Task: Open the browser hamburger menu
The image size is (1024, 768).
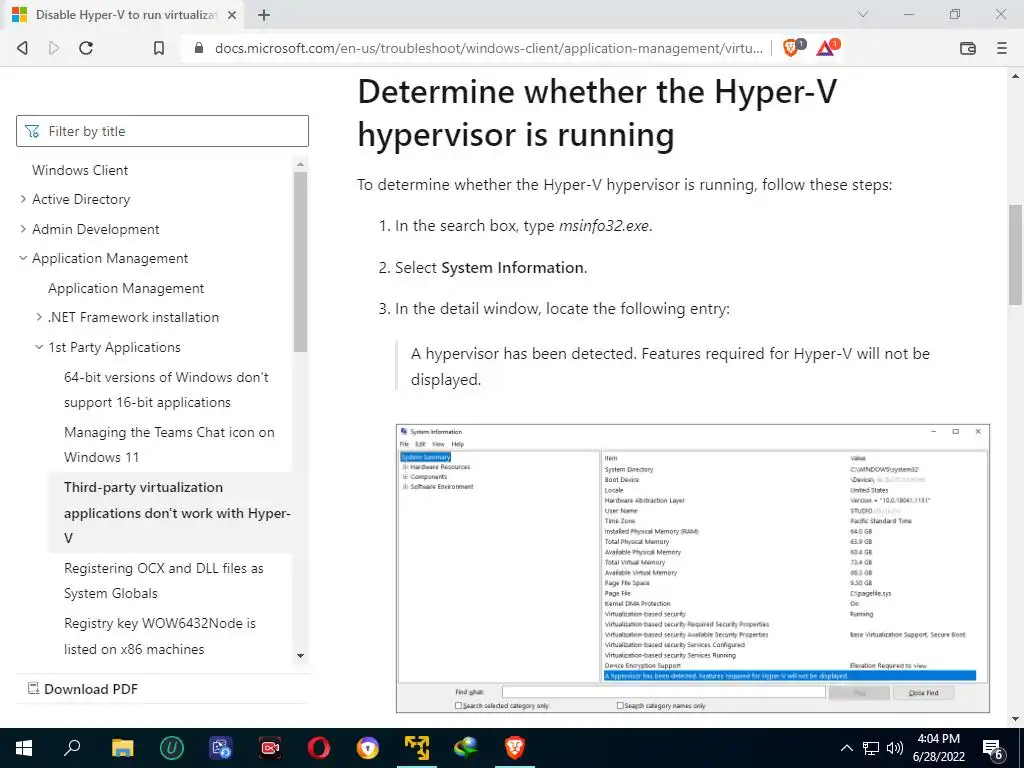Action: (1002, 48)
